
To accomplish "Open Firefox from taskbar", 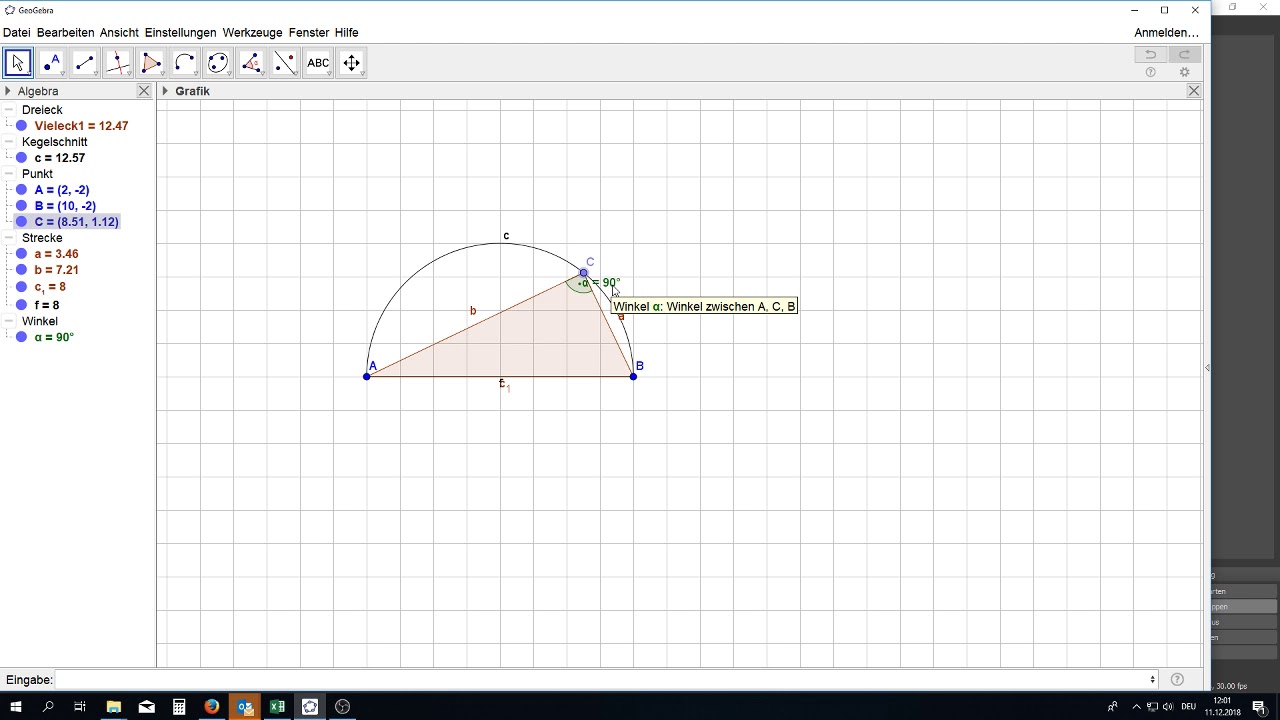I will (x=211, y=707).
